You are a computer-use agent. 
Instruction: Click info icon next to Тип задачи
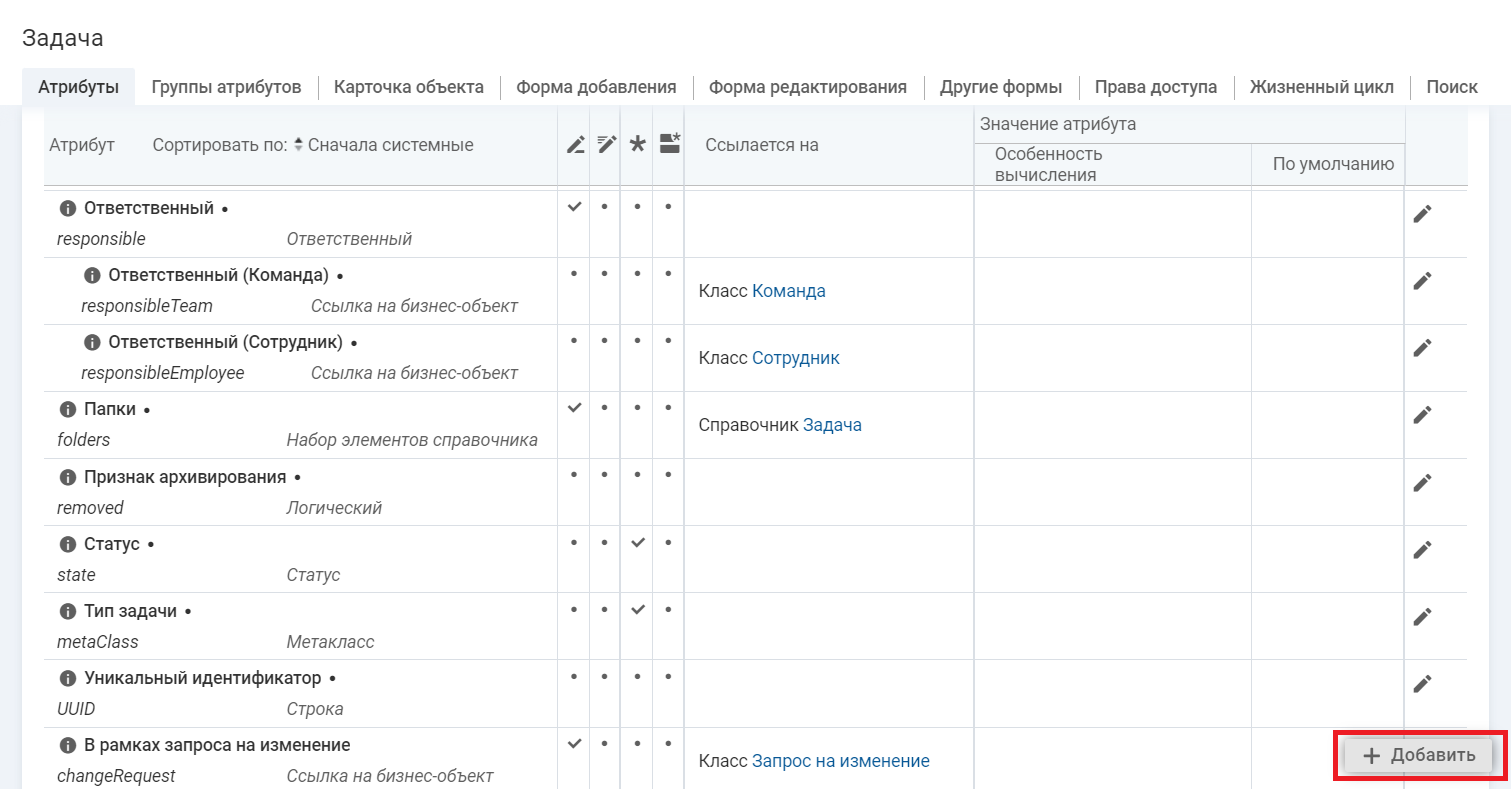[x=68, y=611]
